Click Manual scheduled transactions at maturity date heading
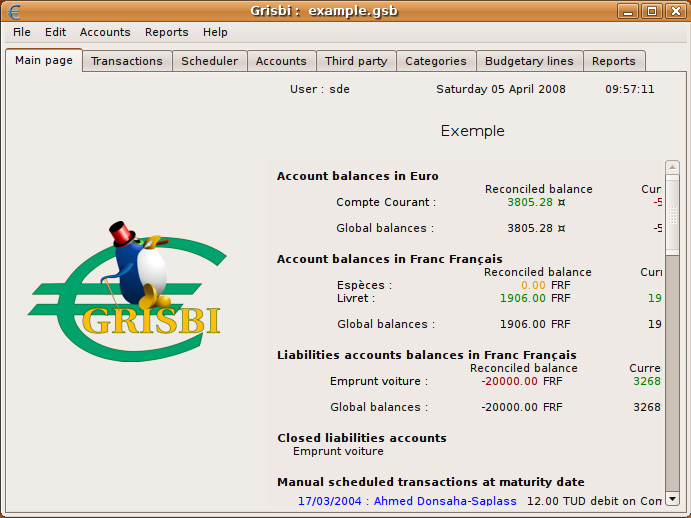This screenshot has width=691, height=518. coord(431,482)
